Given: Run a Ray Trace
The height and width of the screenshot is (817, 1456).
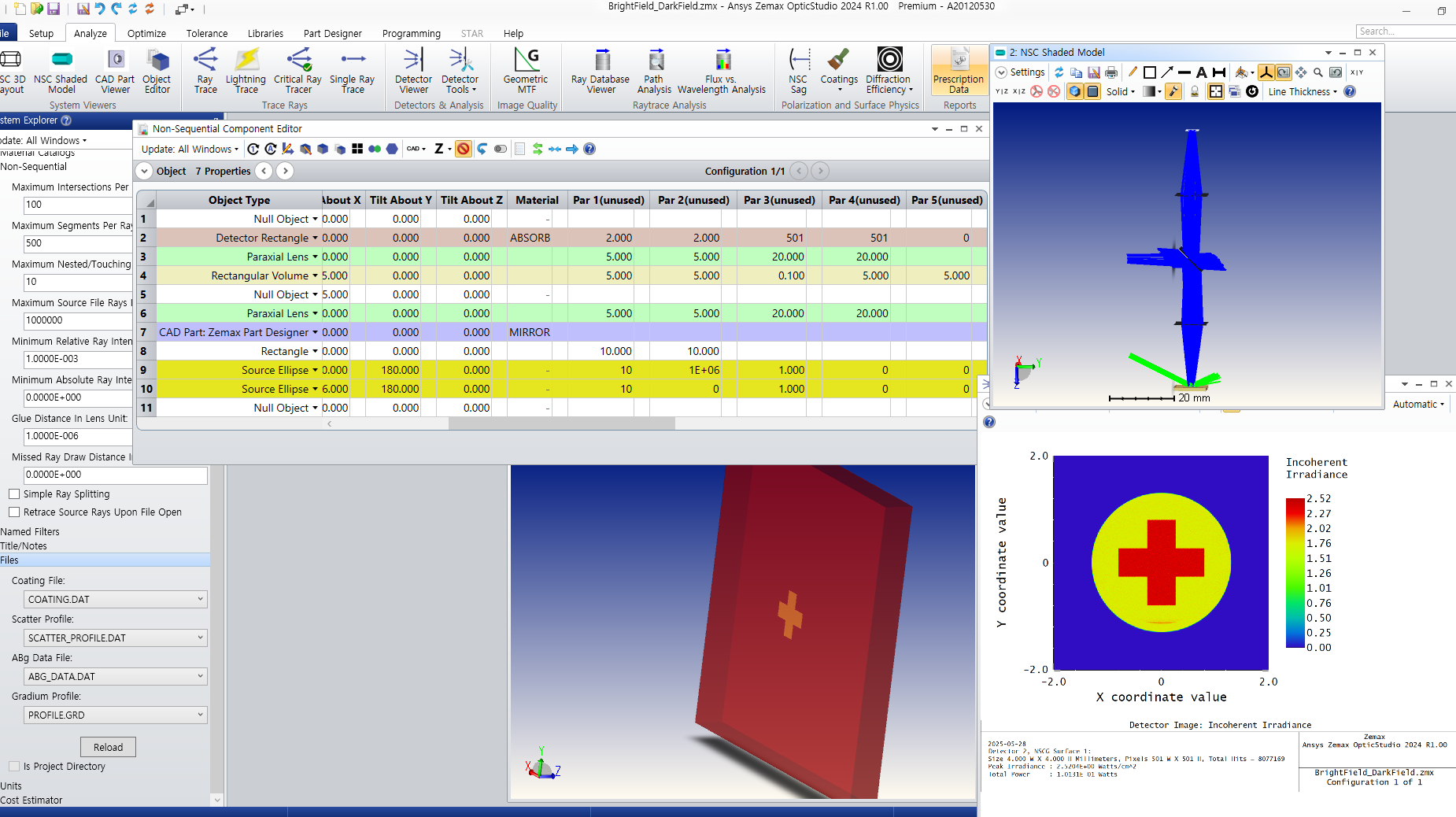Looking at the screenshot, I should 205,72.
